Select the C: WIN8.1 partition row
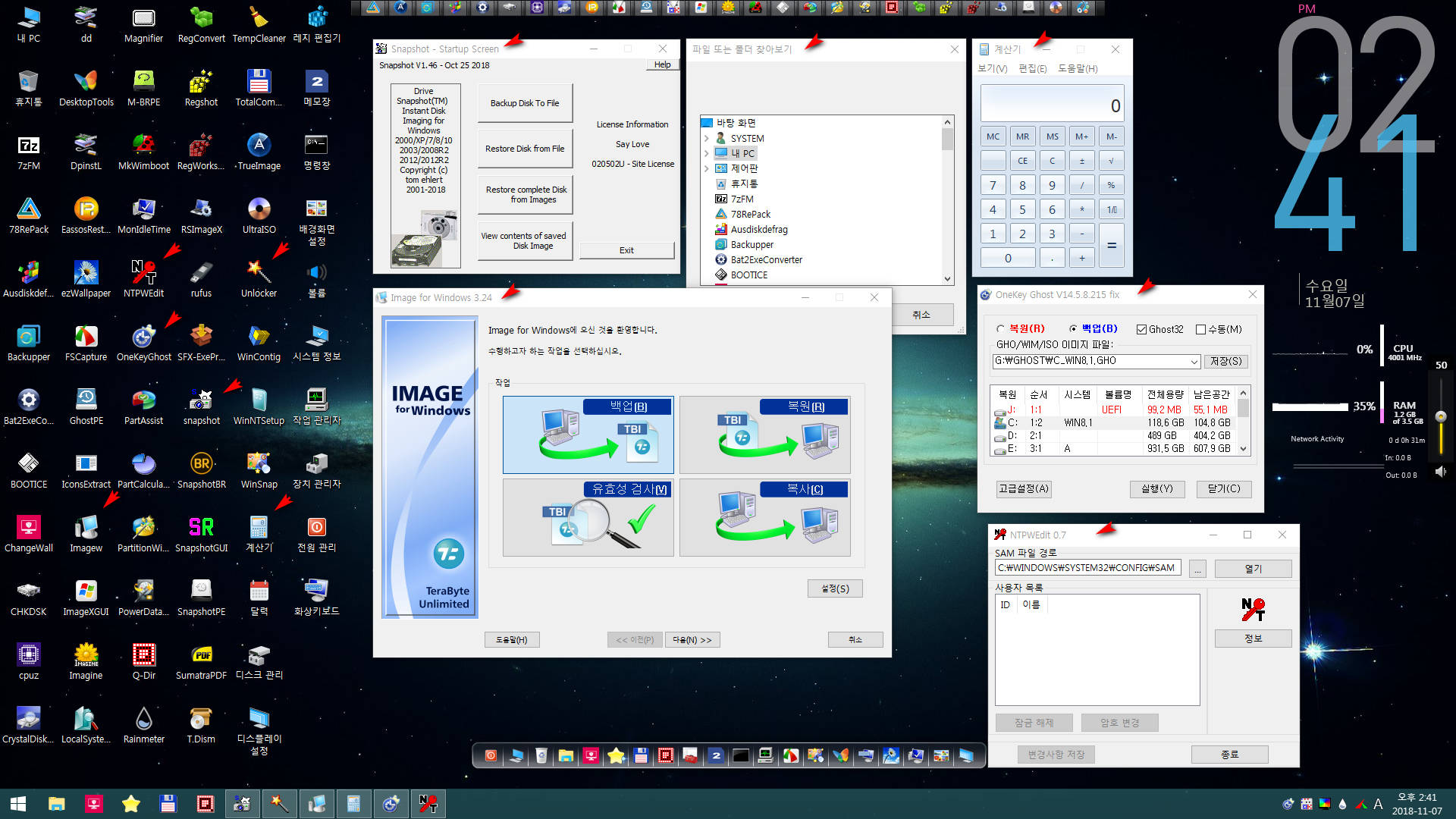Screen dimensions: 1456x819 [1115, 423]
